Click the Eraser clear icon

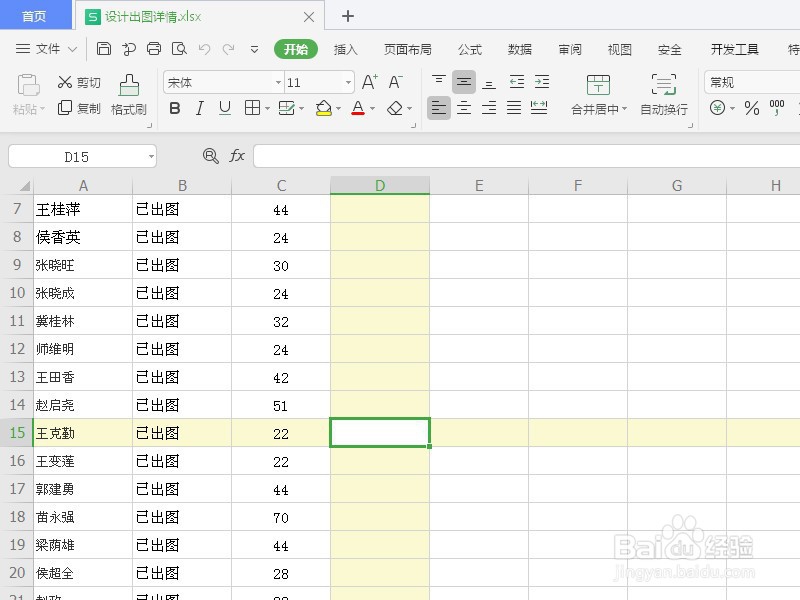(395, 108)
